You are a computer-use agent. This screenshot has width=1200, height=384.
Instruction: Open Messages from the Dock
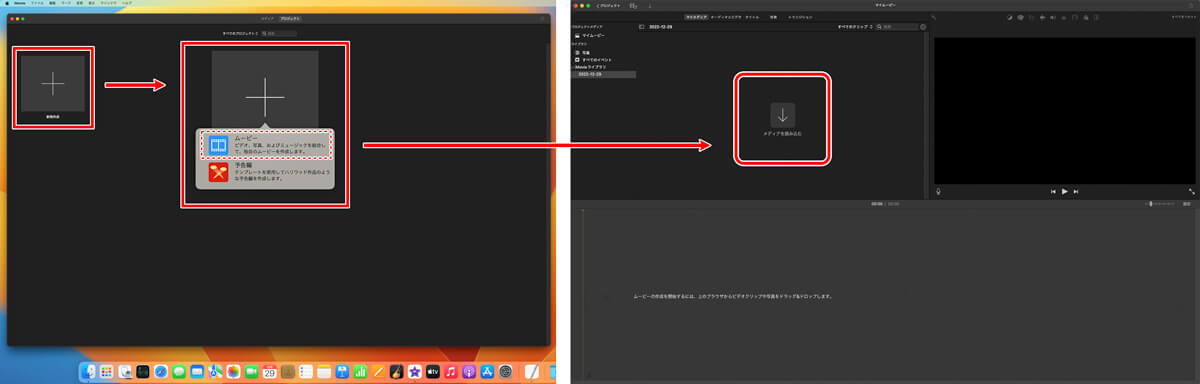point(179,372)
